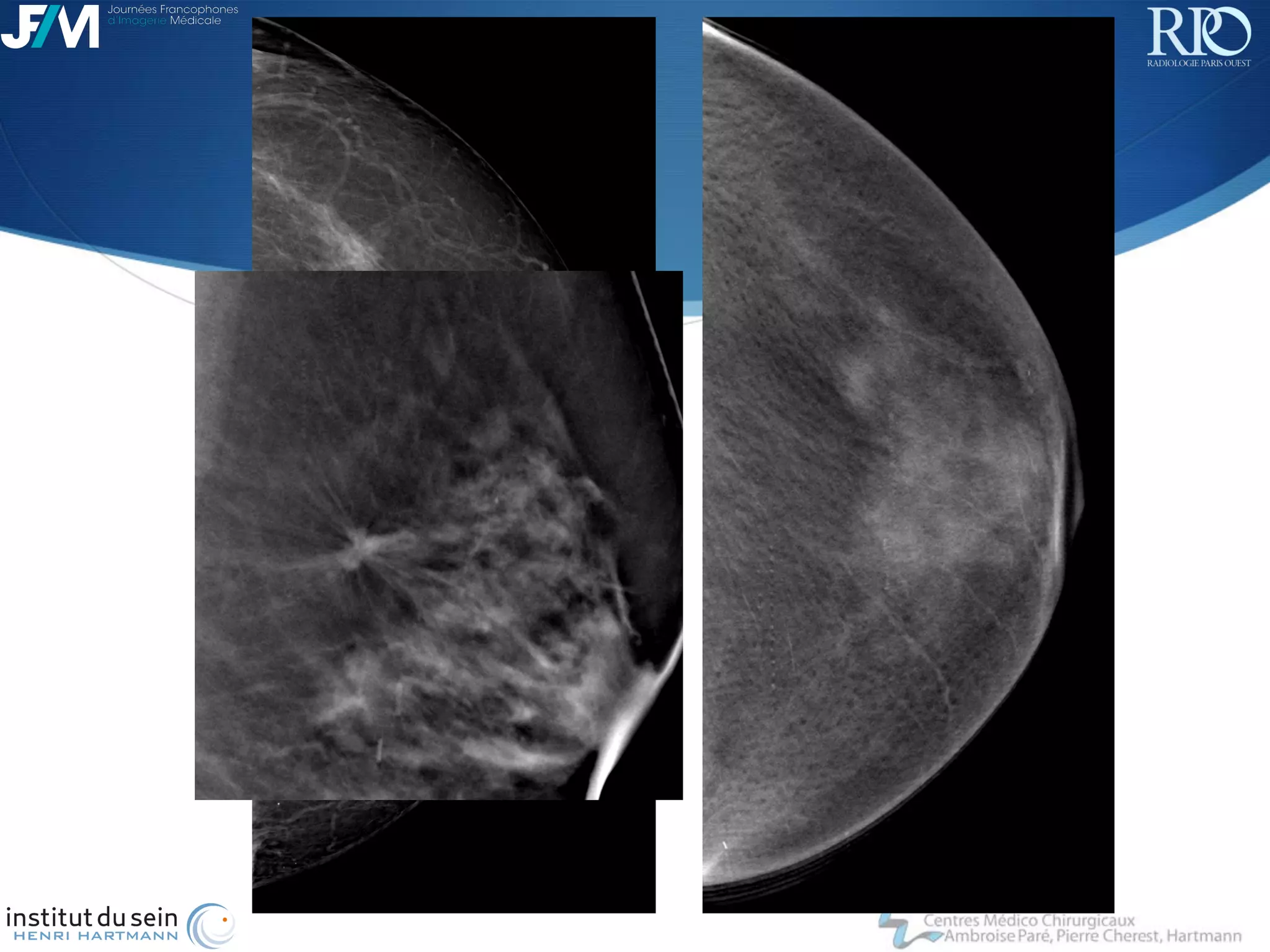Click the 'HENRI HARTMANN' text

tap(95, 936)
